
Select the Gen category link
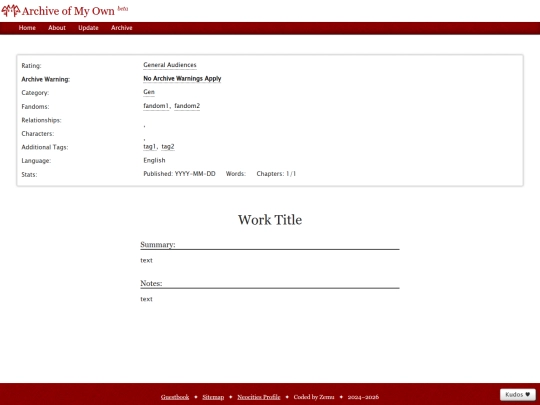pyautogui.click(x=149, y=92)
